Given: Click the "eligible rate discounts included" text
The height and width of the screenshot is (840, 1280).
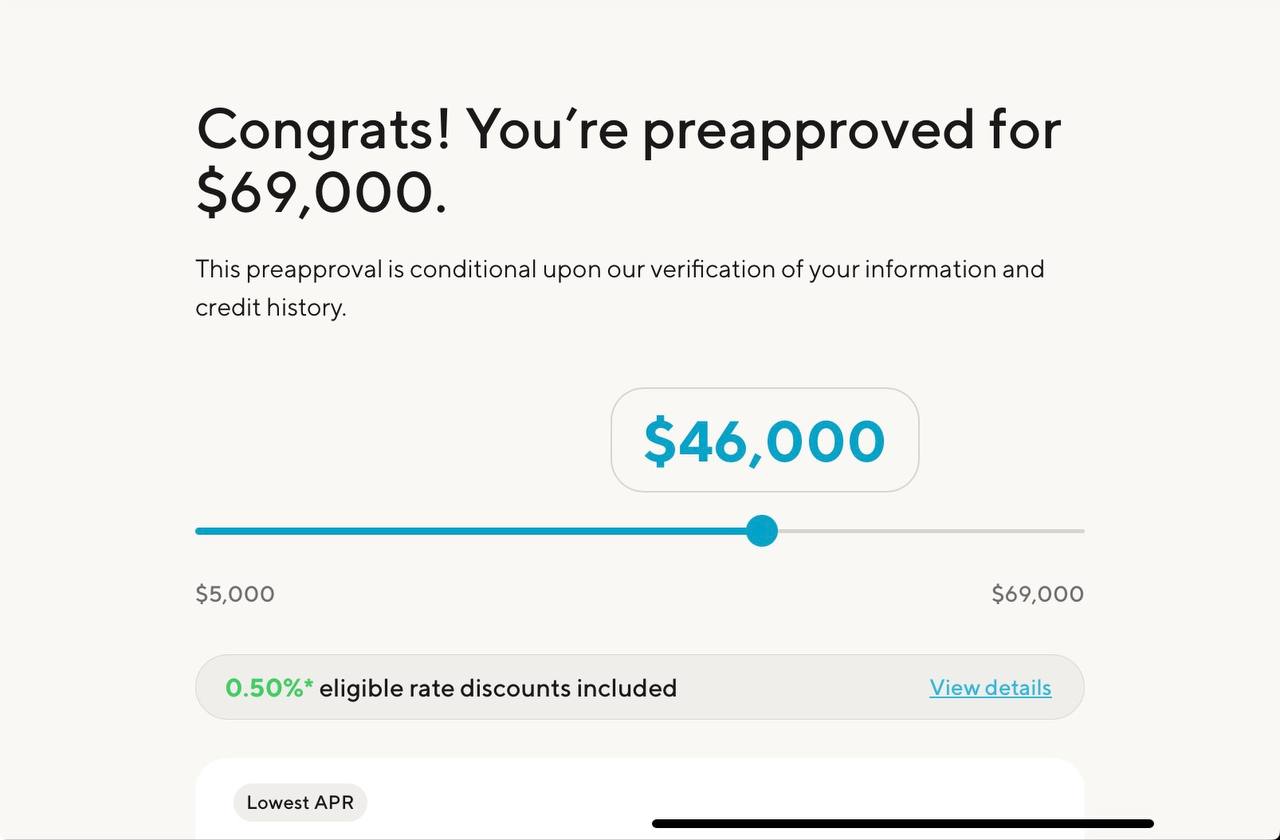Looking at the screenshot, I should 498,688.
